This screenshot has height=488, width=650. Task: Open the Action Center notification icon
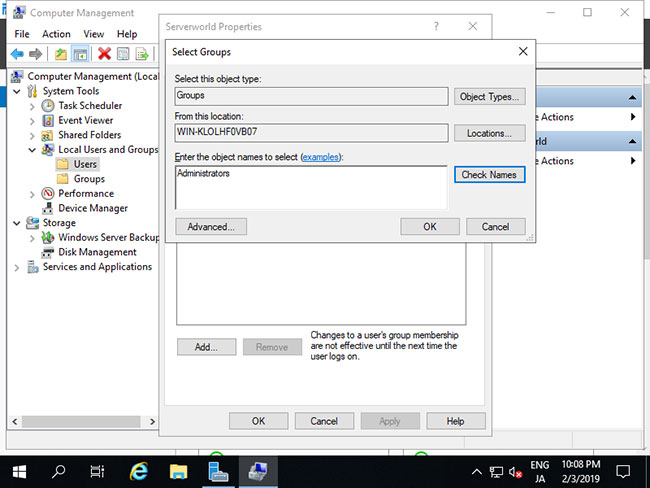pos(623,472)
